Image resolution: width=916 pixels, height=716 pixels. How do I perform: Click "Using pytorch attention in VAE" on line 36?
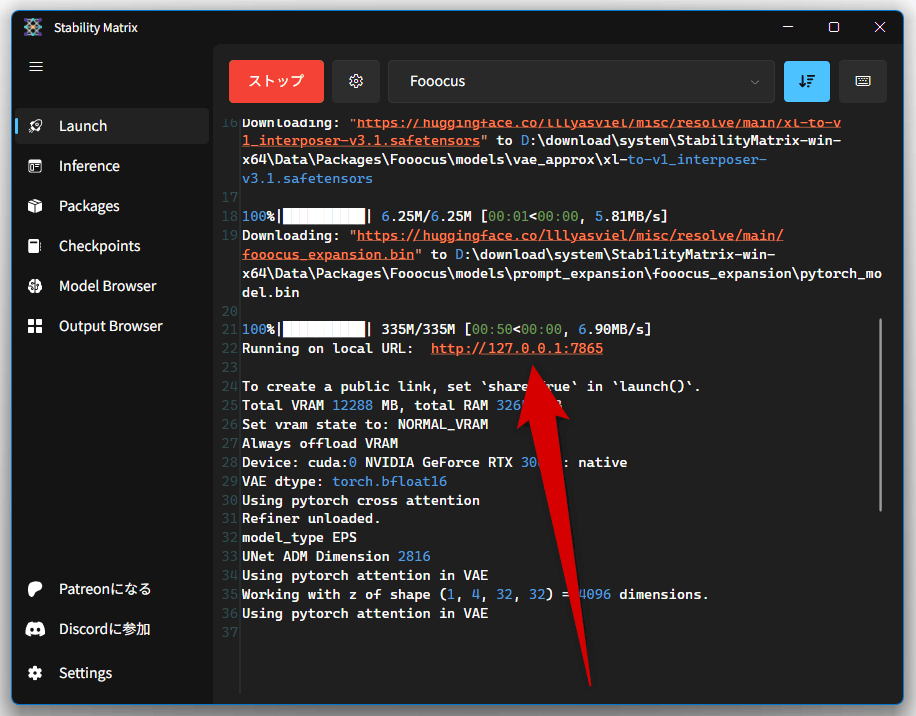(x=365, y=614)
